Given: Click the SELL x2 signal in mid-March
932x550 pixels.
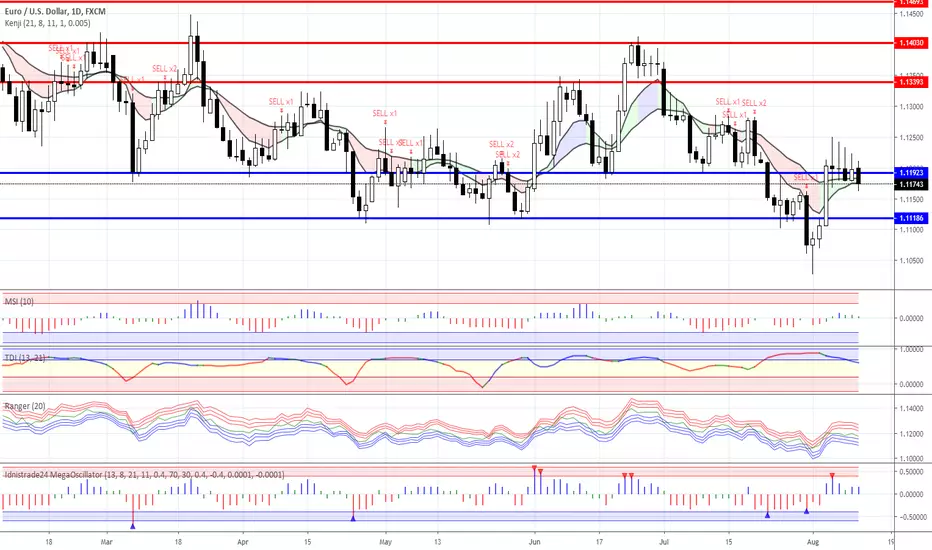Looking at the screenshot, I should (165, 68).
